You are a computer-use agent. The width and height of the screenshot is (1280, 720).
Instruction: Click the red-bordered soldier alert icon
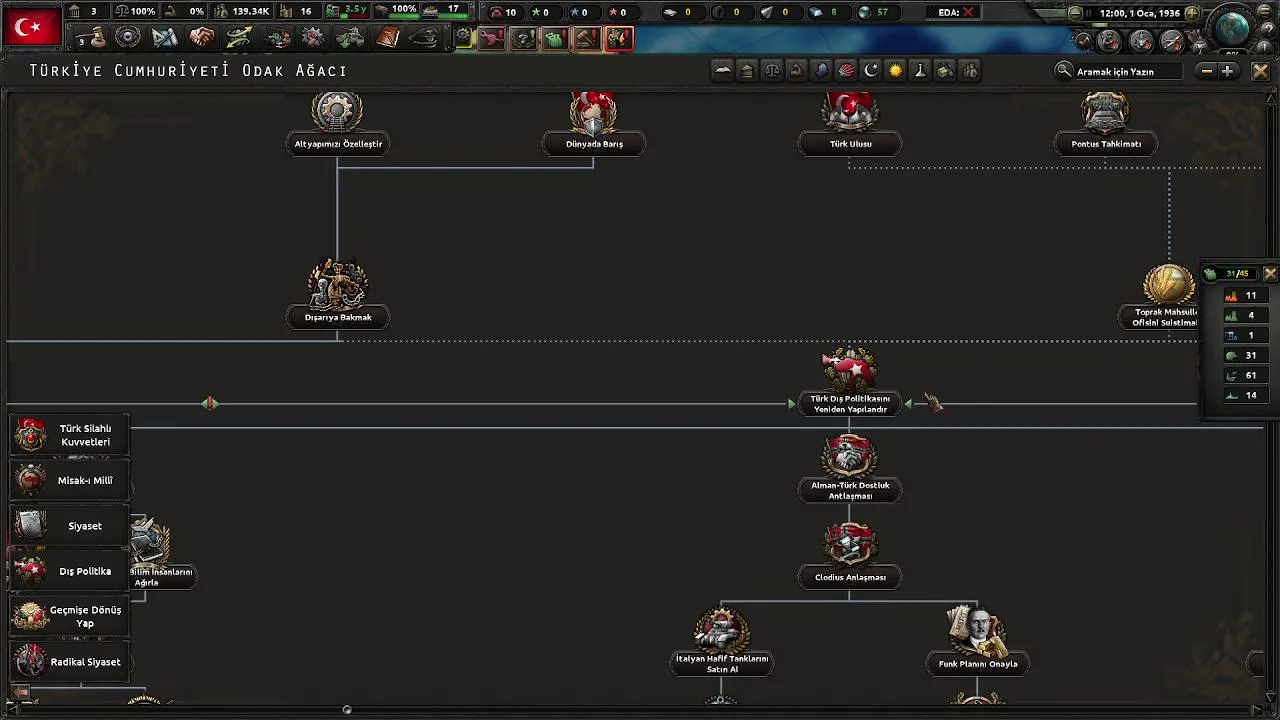[x=619, y=38]
